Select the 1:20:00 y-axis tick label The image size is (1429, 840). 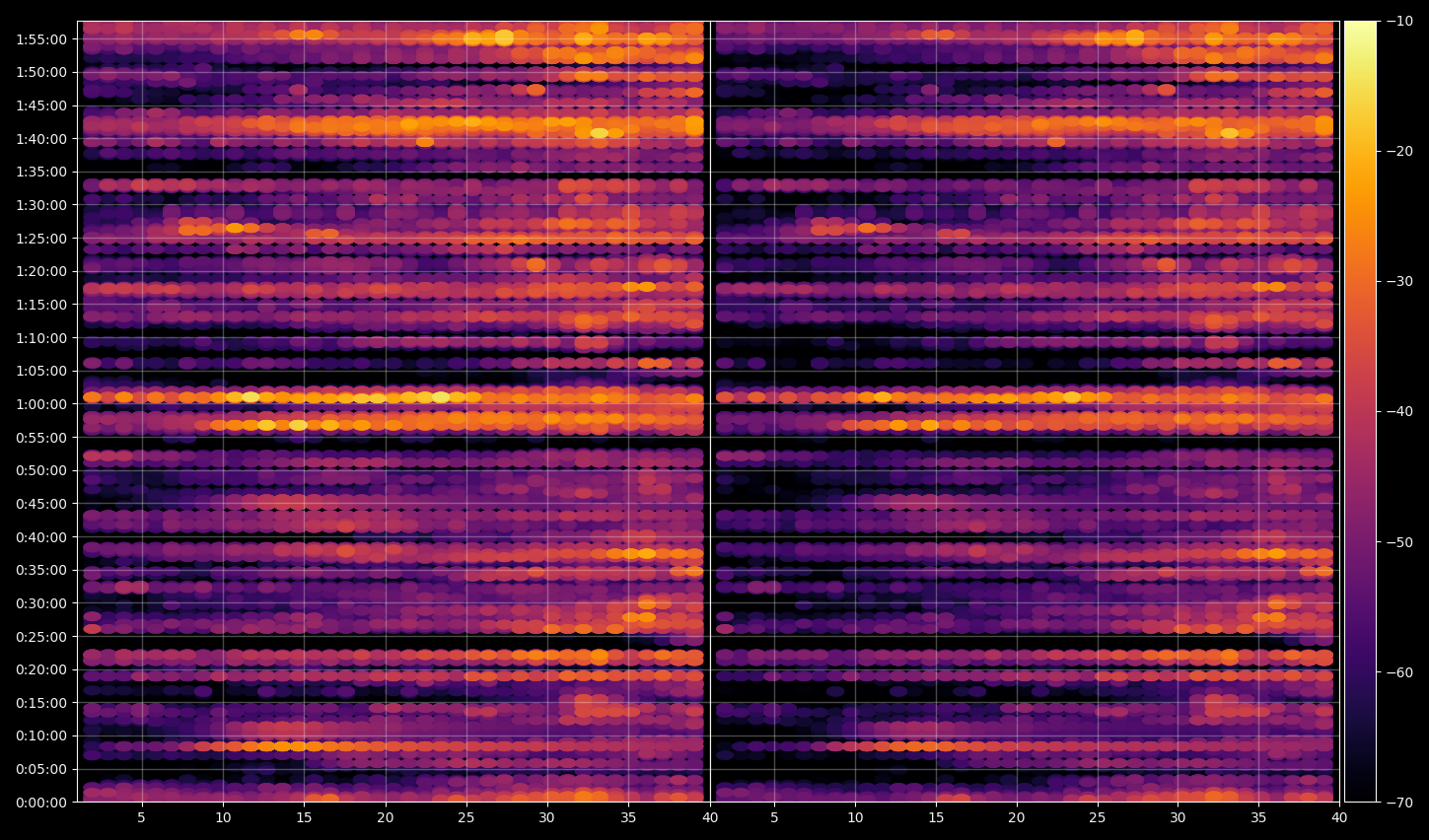click(41, 271)
